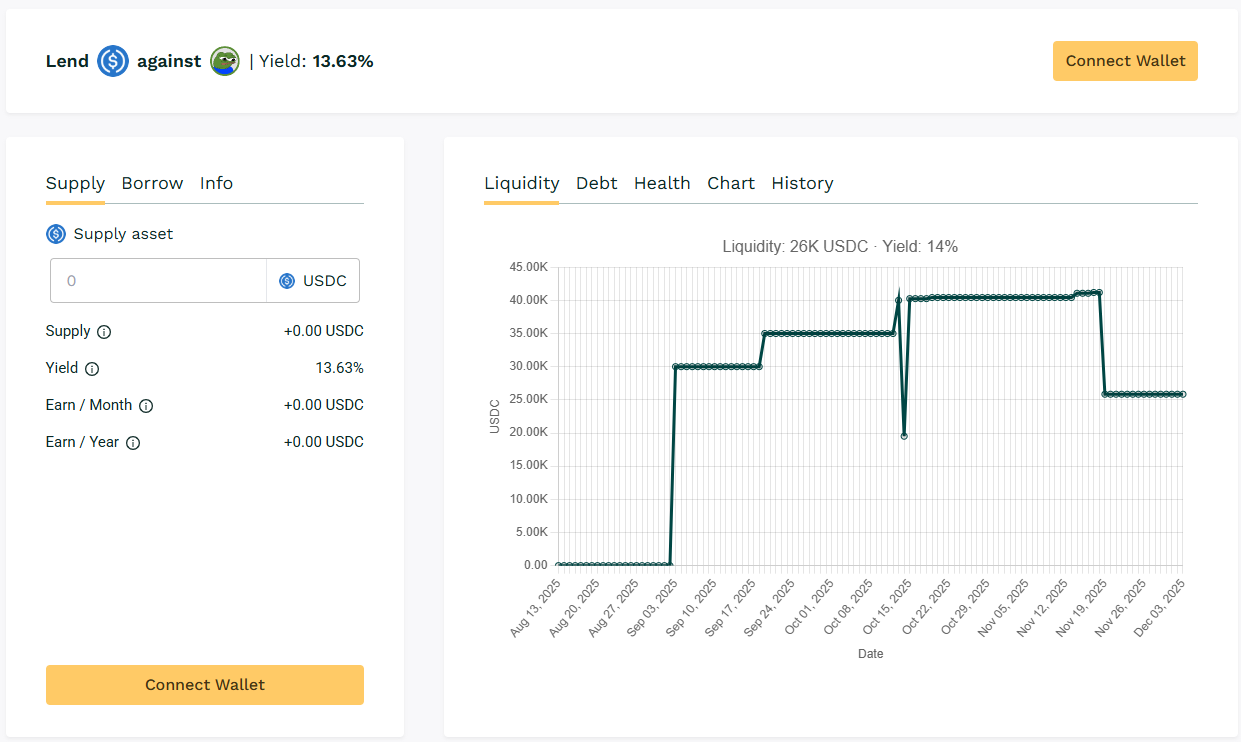This screenshot has width=1241, height=742.
Task: Focus the supply amount input field
Action: click(x=160, y=281)
